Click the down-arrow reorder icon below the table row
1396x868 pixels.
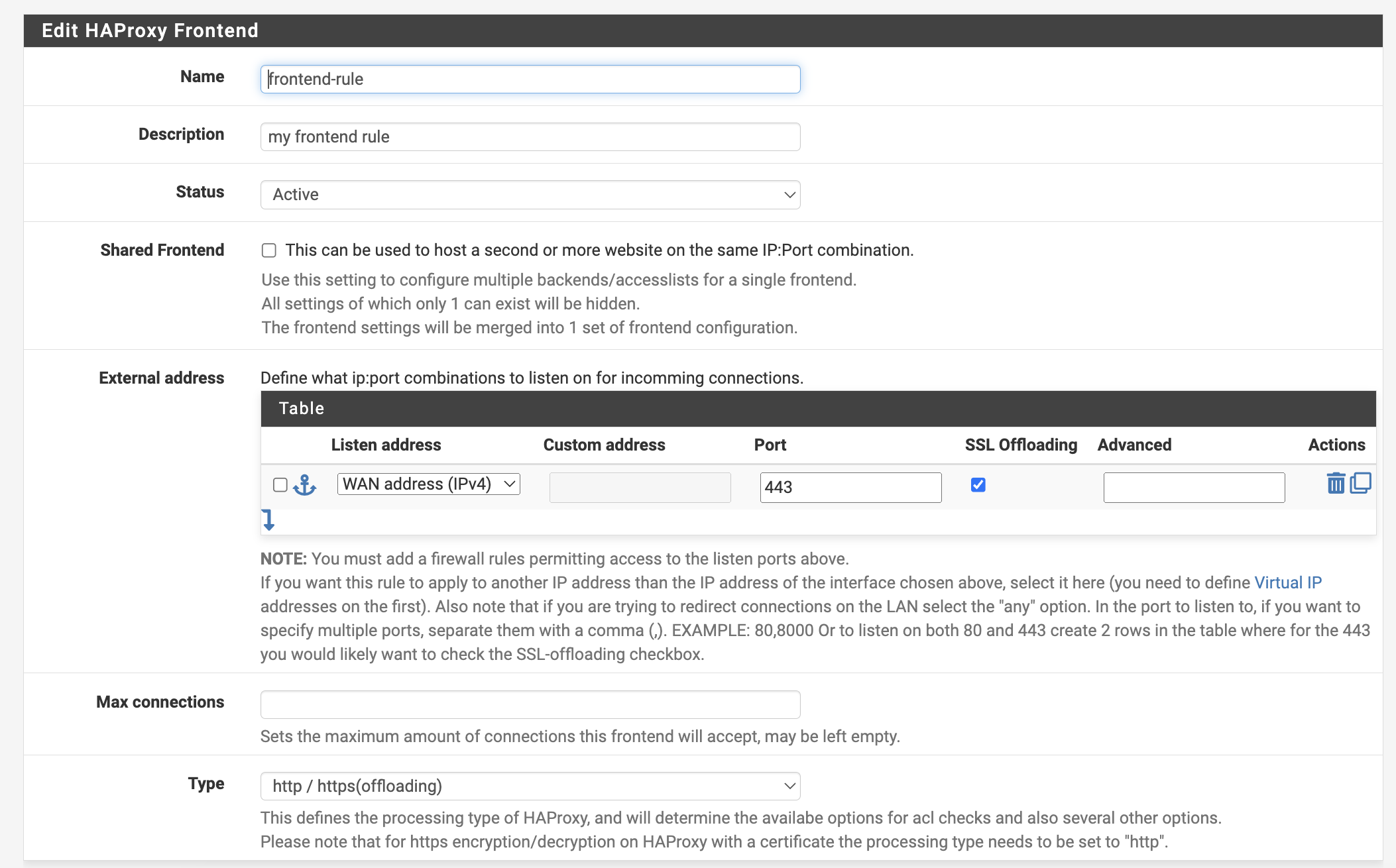click(270, 518)
